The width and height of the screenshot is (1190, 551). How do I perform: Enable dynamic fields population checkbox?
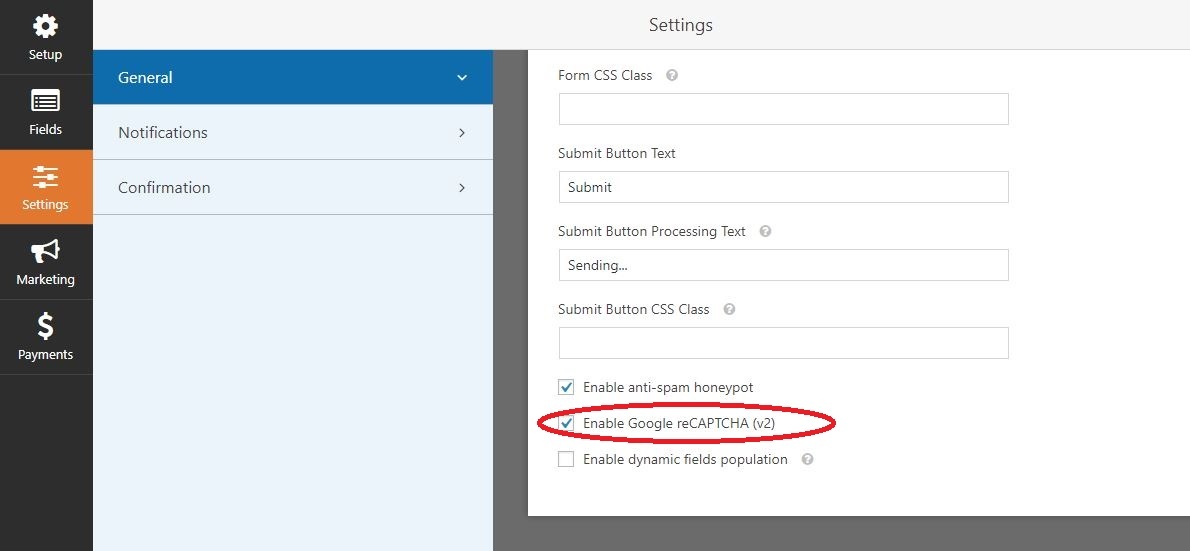[x=566, y=460]
